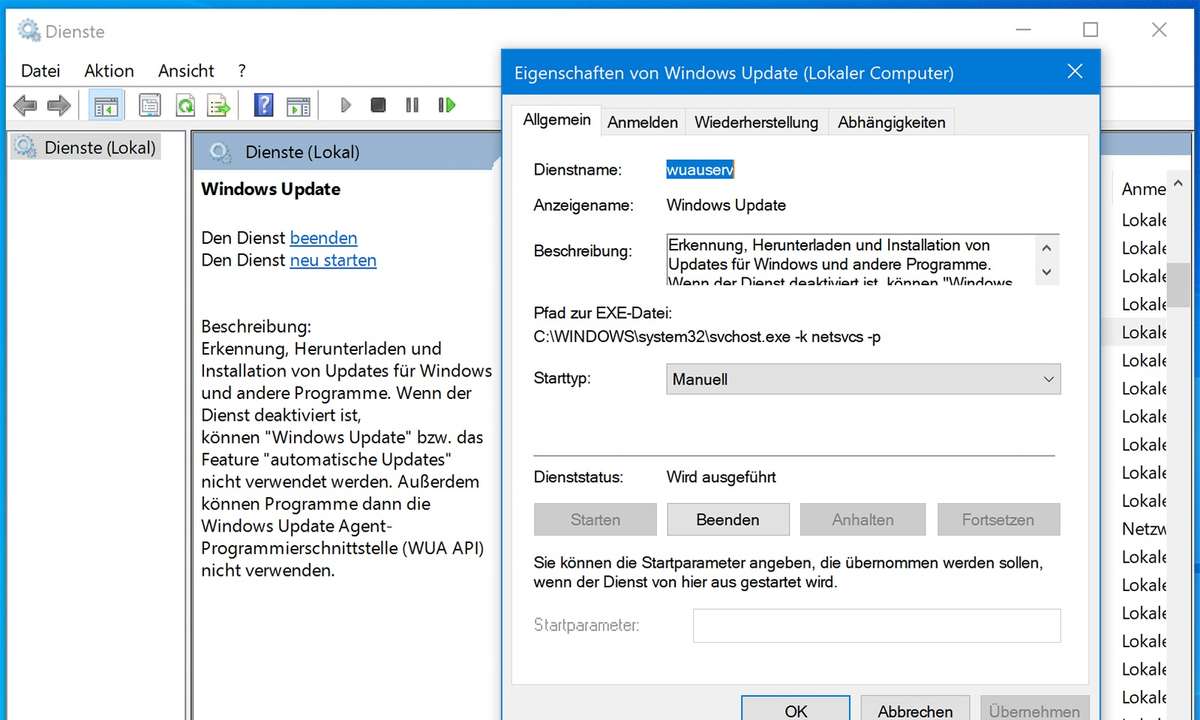The width and height of the screenshot is (1200, 720).
Task: Click the 'neu starten' link
Action: coord(333,260)
